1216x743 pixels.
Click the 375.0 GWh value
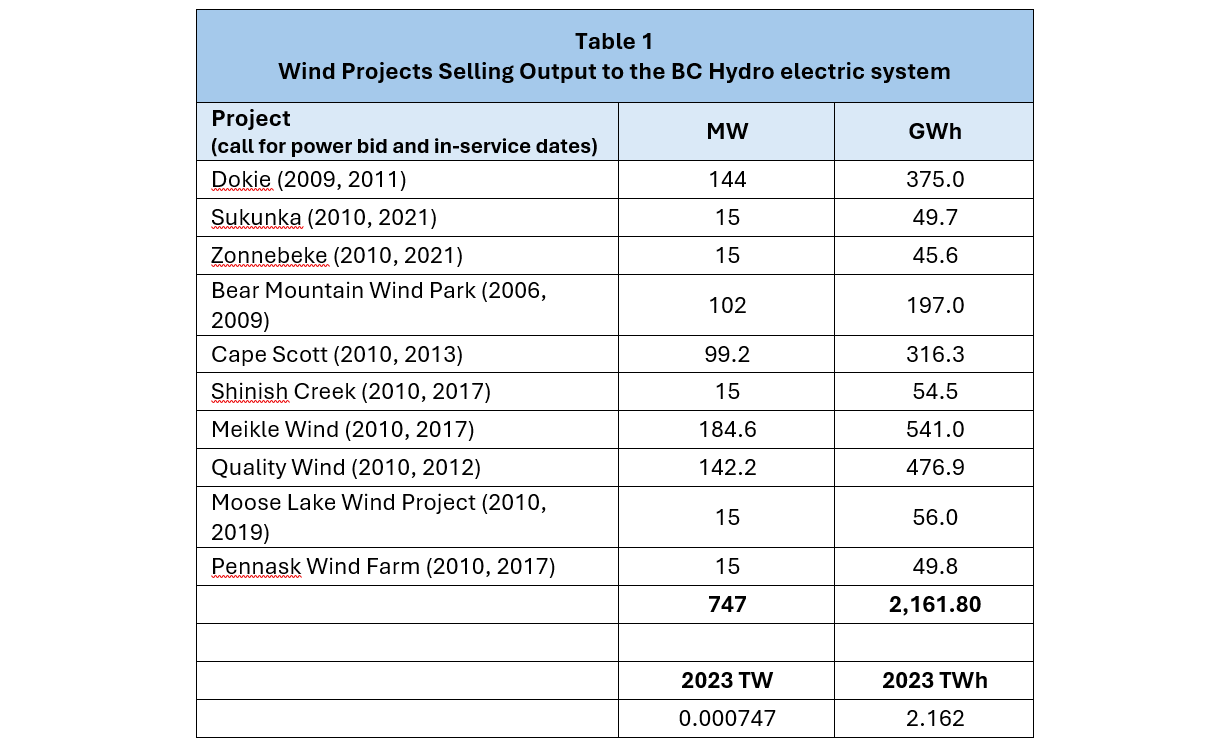tap(934, 180)
